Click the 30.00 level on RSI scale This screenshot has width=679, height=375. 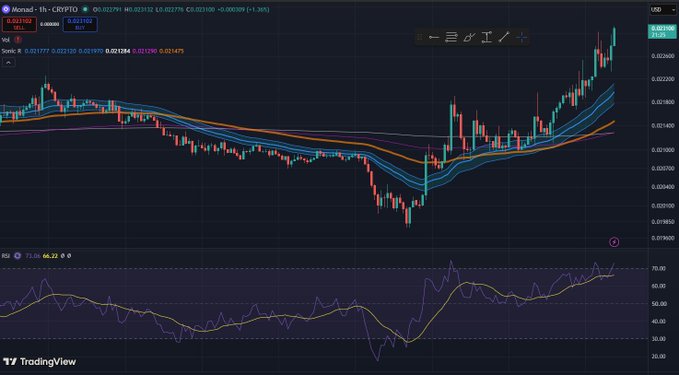tap(659, 339)
